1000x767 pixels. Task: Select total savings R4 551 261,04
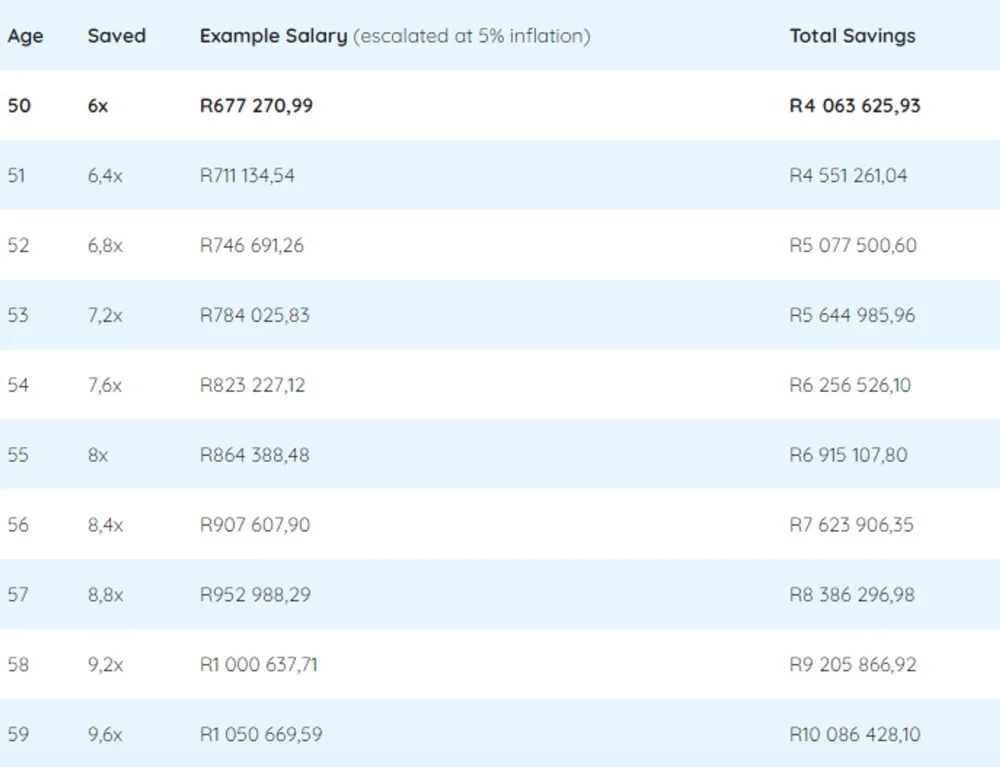[x=848, y=175]
